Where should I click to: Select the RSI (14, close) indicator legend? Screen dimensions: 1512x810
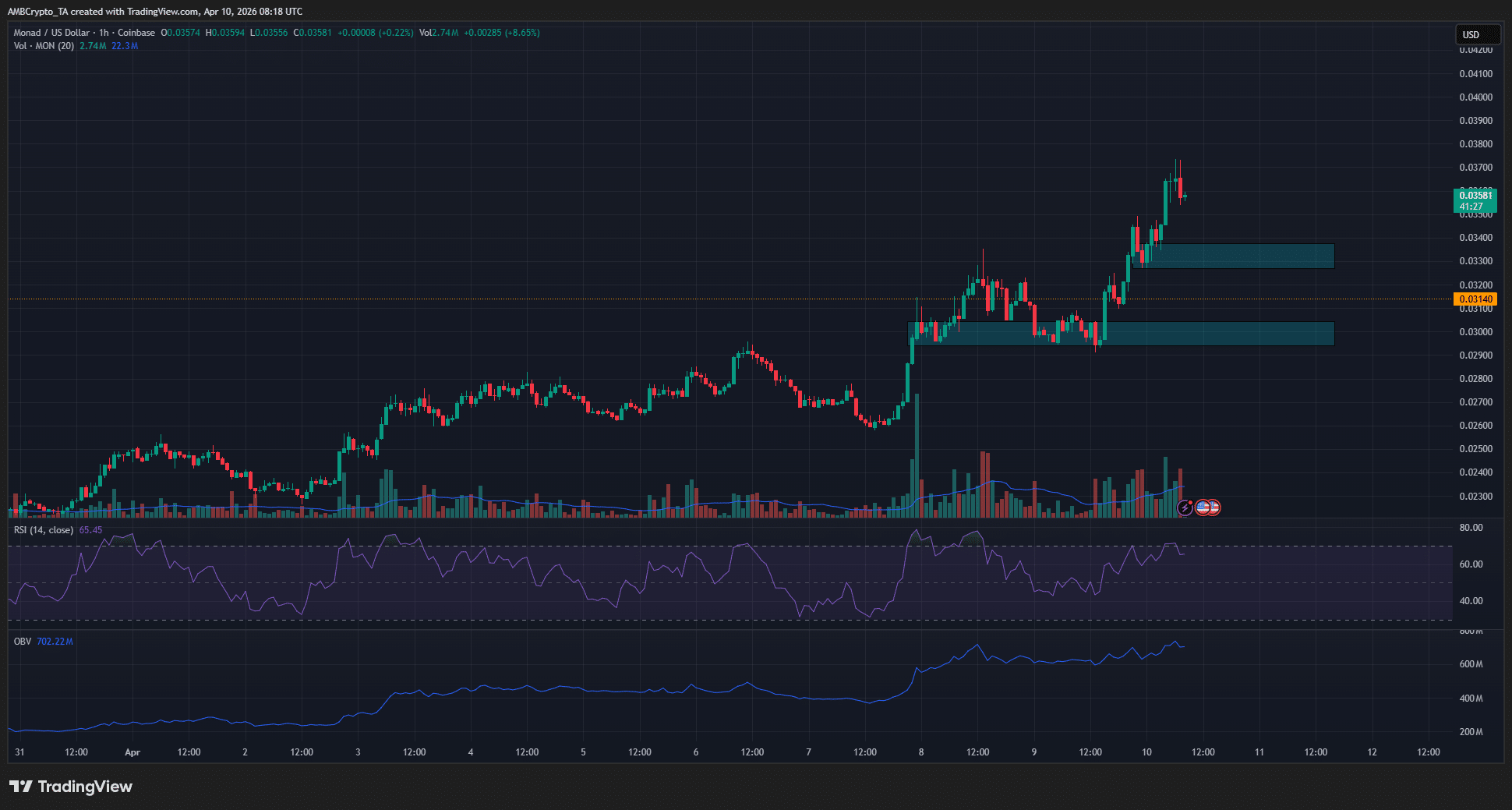(44, 530)
